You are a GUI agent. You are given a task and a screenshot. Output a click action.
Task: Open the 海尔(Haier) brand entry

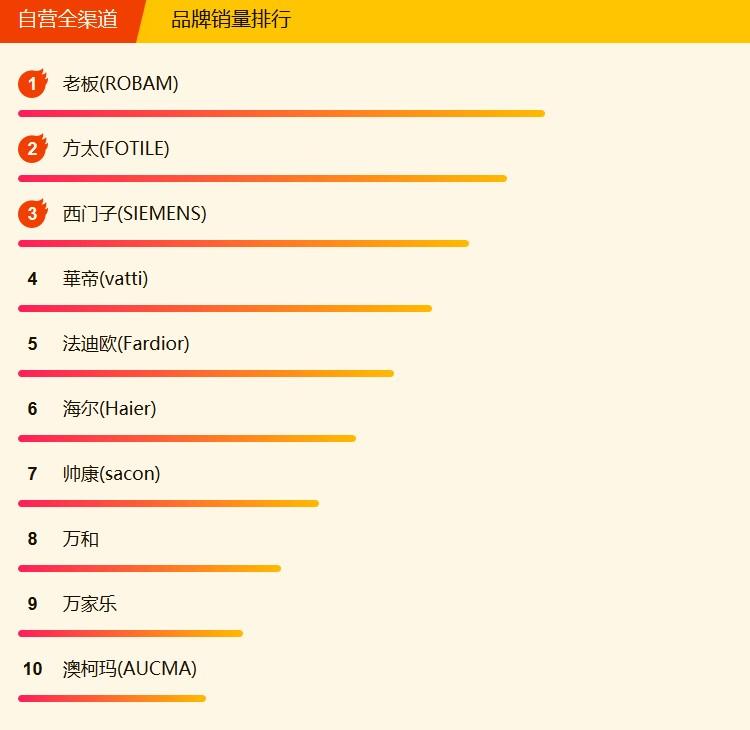click(110, 409)
